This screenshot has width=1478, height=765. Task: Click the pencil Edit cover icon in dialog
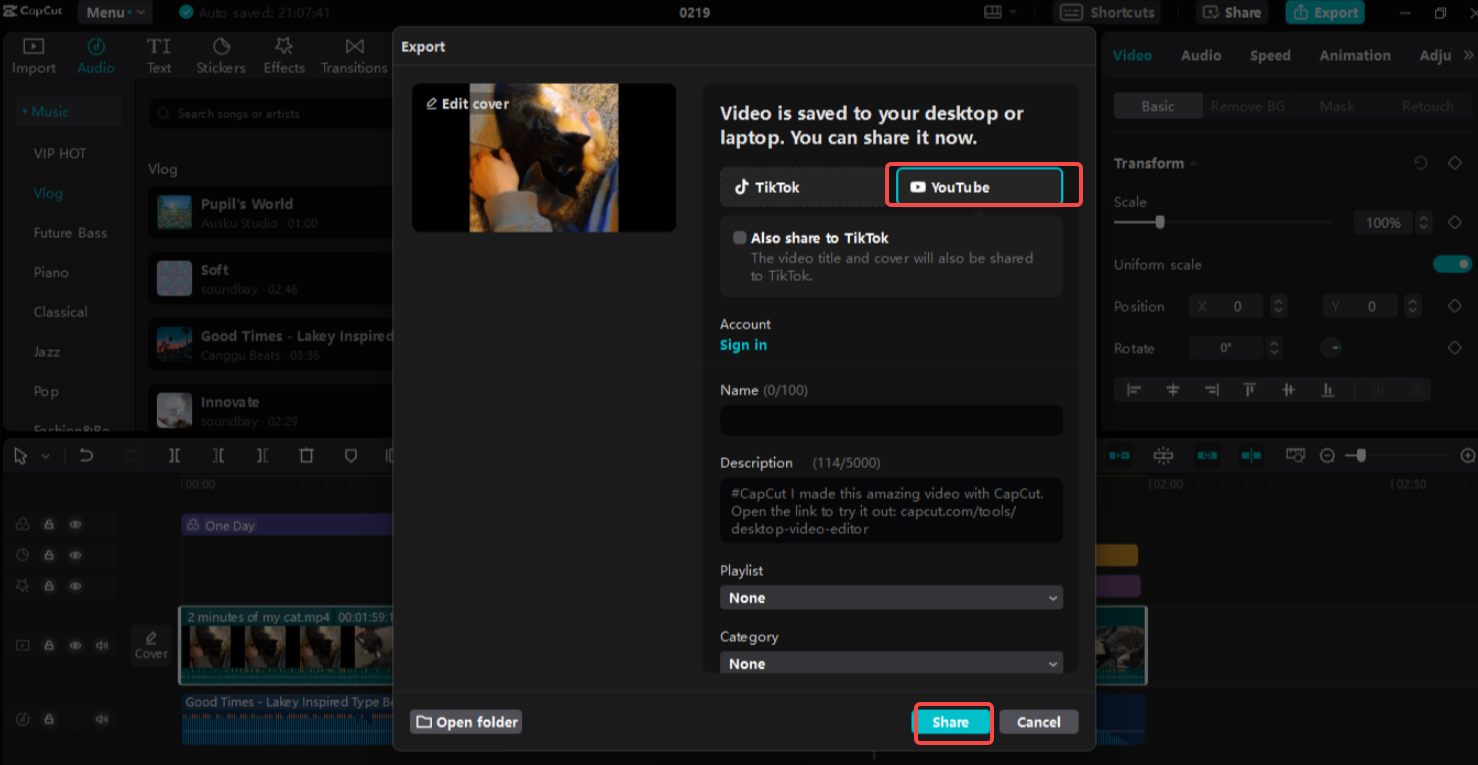coord(431,104)
